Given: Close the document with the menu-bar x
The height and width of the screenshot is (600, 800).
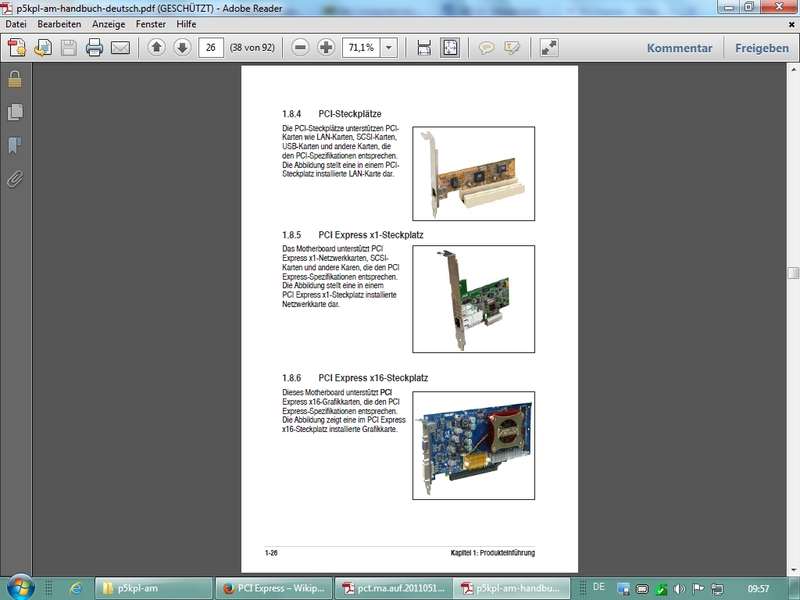Looking at the screenshot, I should tap(792, 24).
